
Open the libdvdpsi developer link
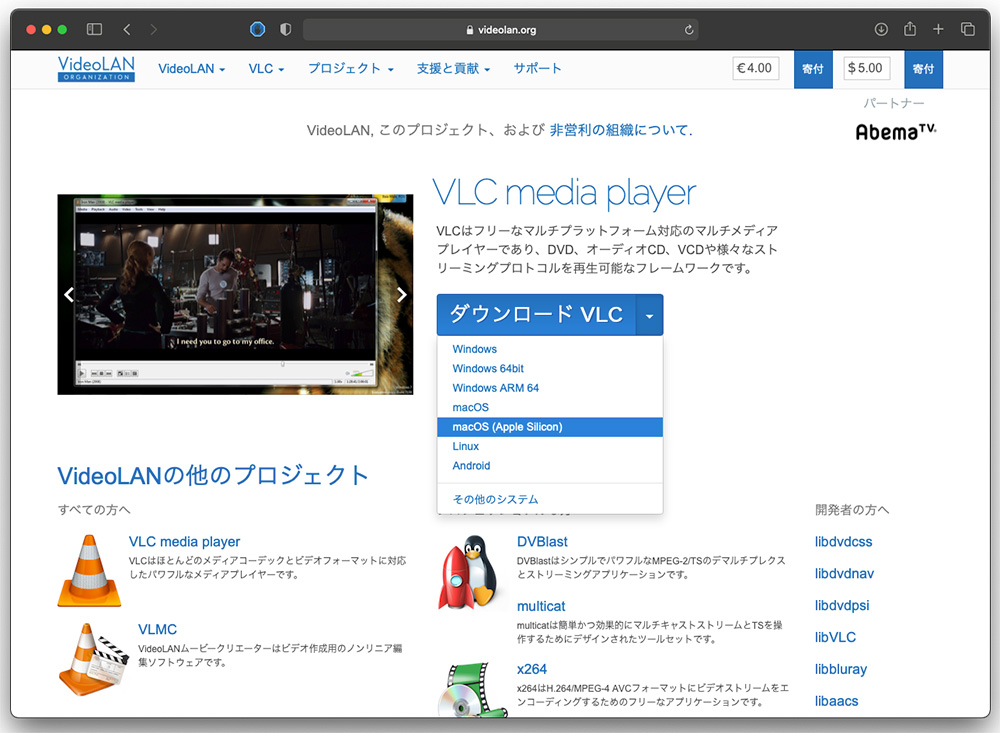pyautogui.click(x=842, y=605)
